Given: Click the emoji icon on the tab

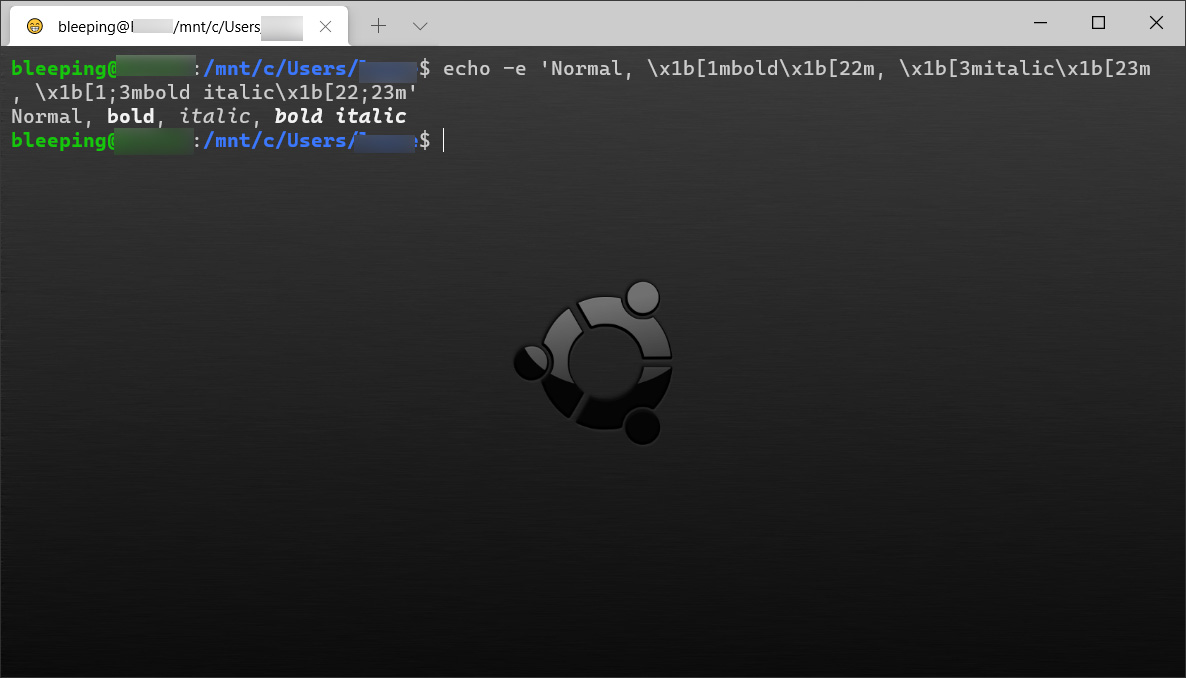Looking at the screenshot, I should 35,26.
